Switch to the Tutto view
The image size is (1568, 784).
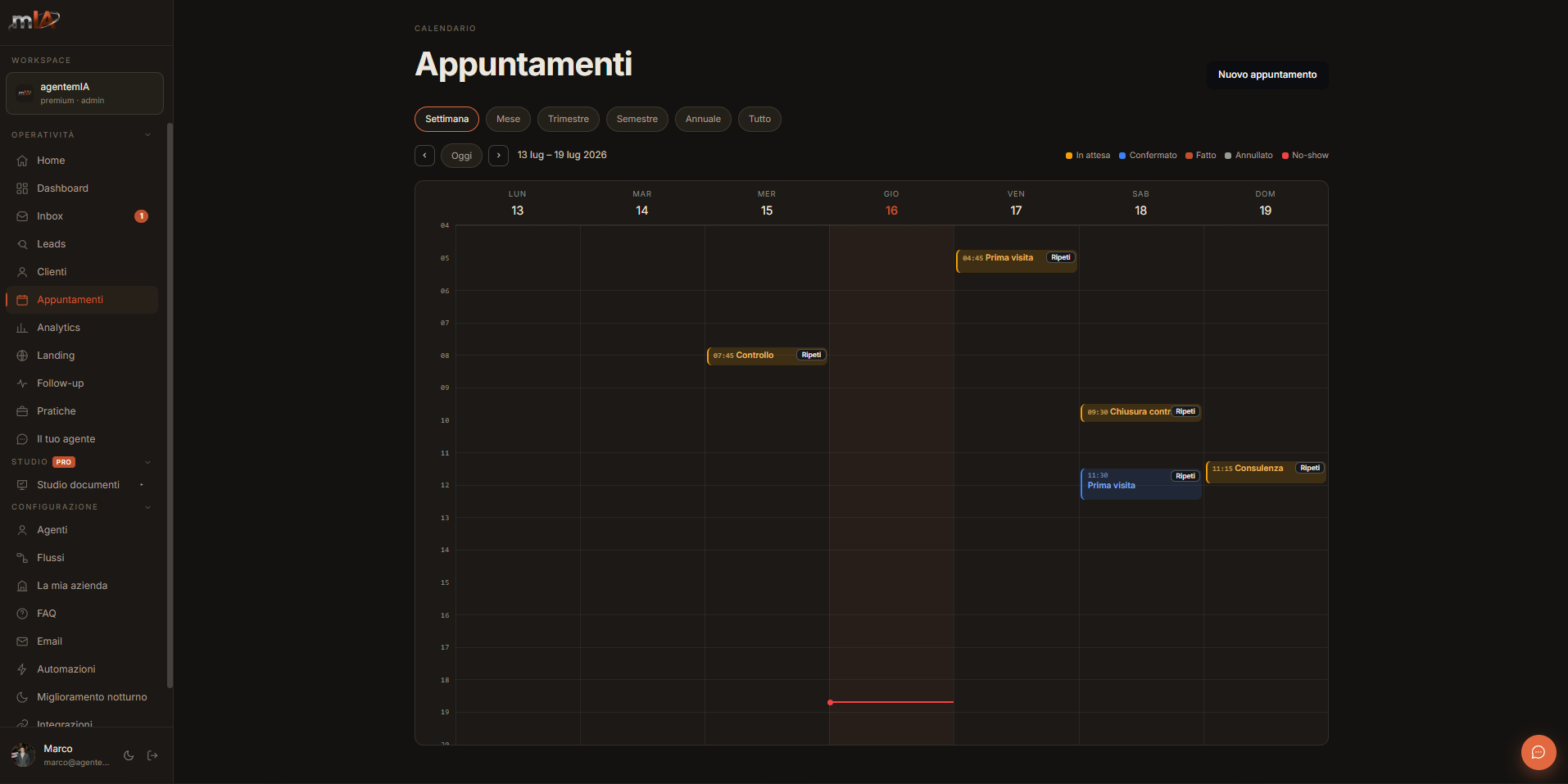[x=759, y=119]
